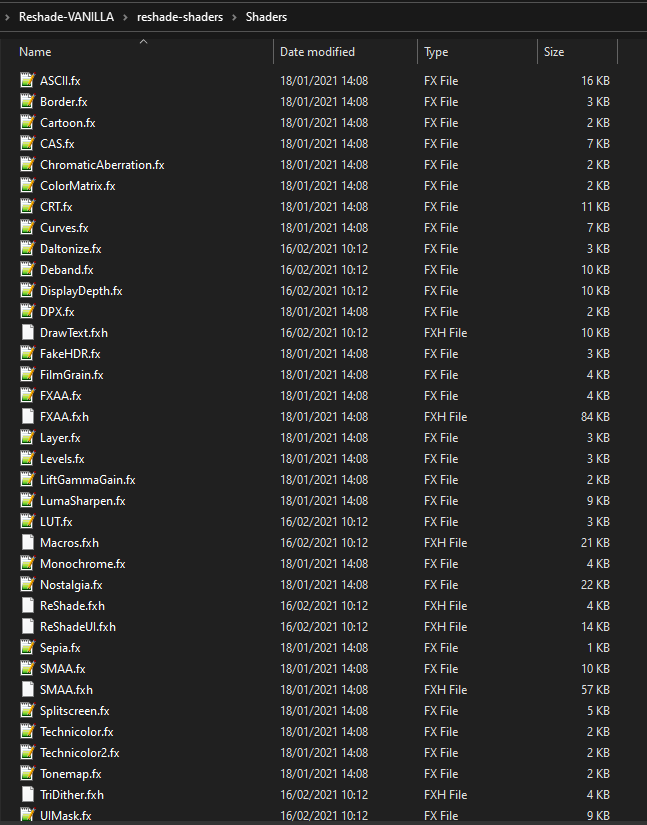This screenshot has height=825, width=647.
Task: Click the SMAA.fx file name
Action: pos(63,669)
